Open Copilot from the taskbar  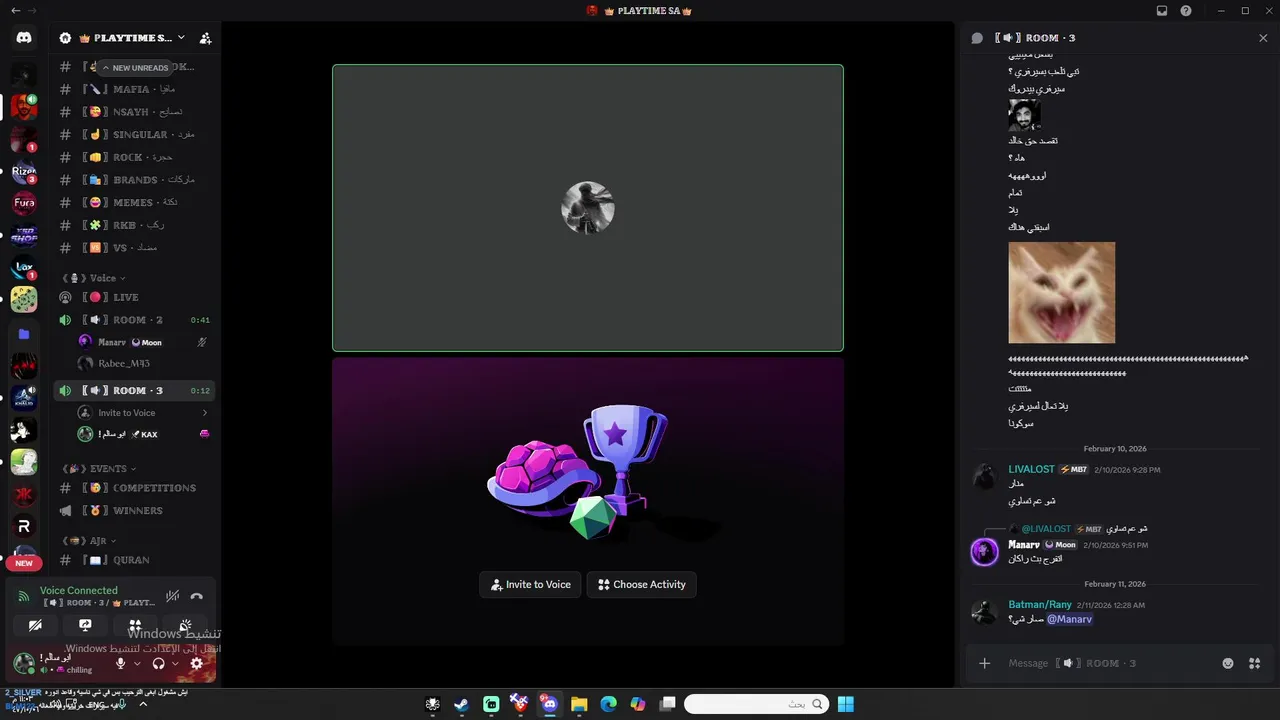[x=638, y=704]
